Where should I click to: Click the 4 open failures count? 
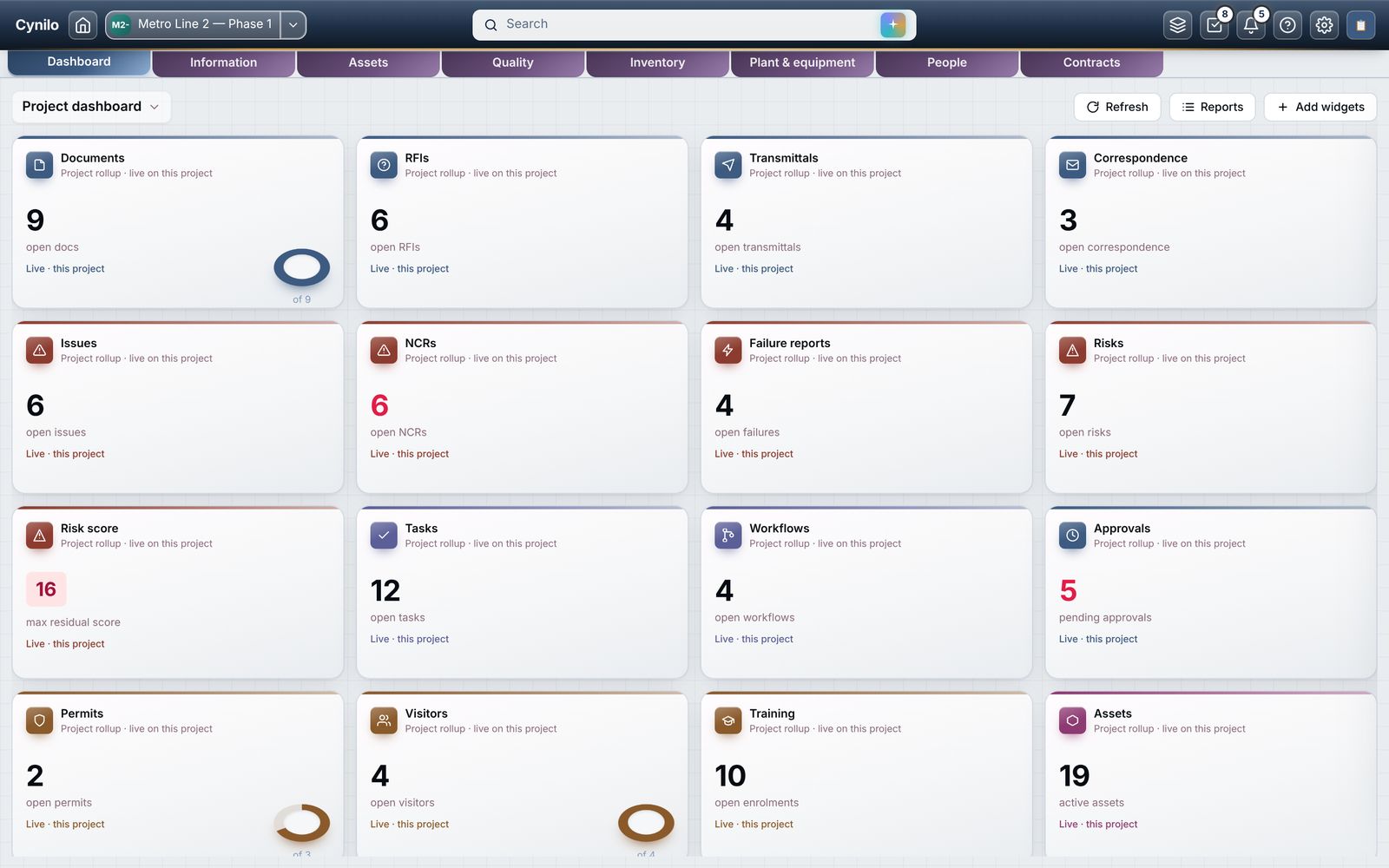click(725, 405)
